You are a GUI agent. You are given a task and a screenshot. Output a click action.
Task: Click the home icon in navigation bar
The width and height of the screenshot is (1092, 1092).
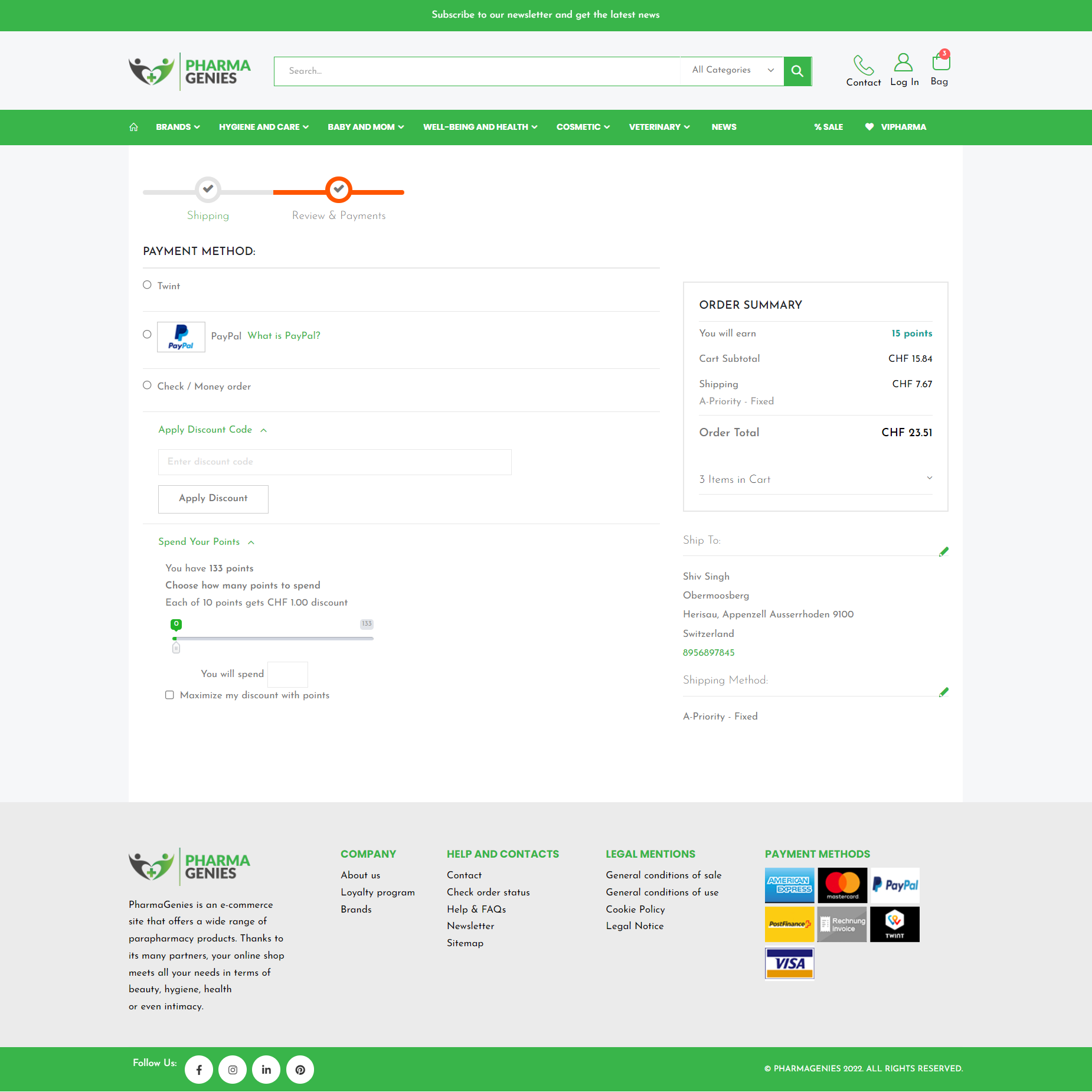(134, 127)
